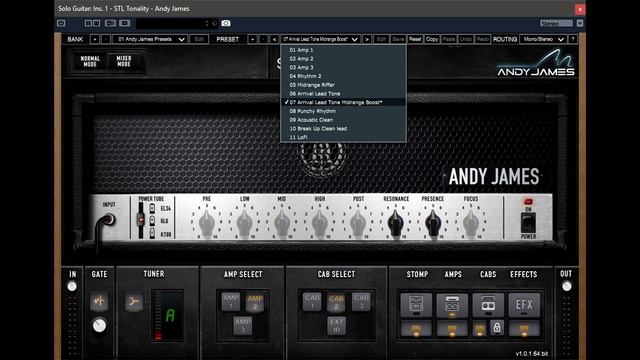Click the IN level knob
The width and height of the screenshot is (640, 360).
coord(72,287)
